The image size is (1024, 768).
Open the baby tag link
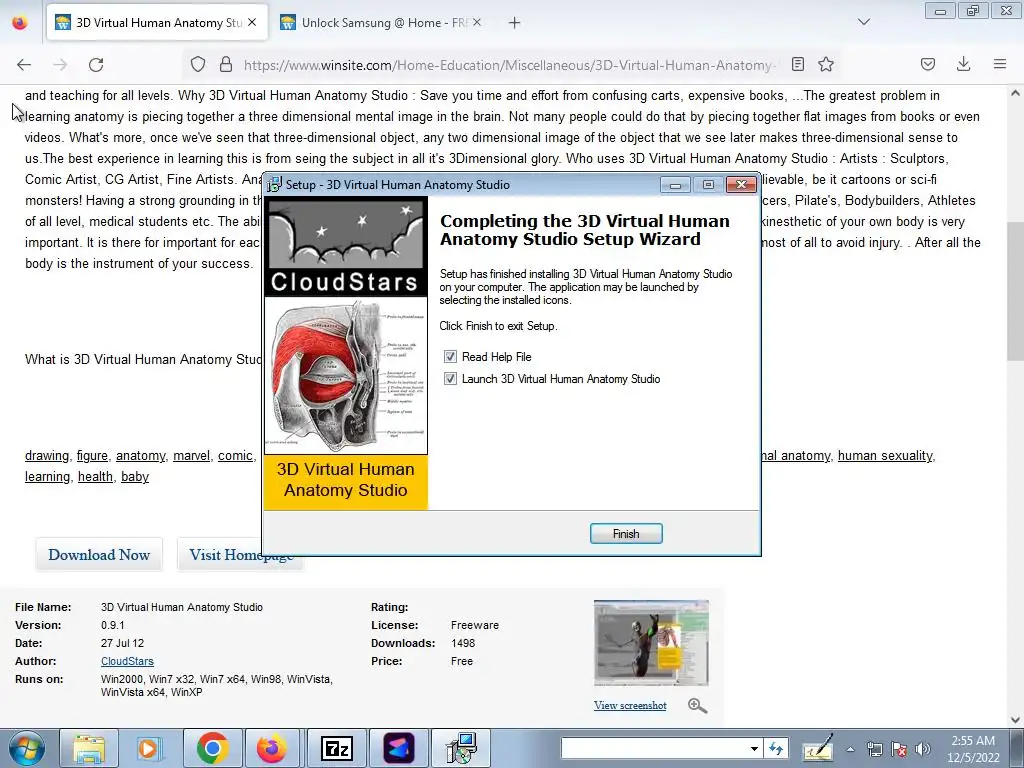(135, 477)
